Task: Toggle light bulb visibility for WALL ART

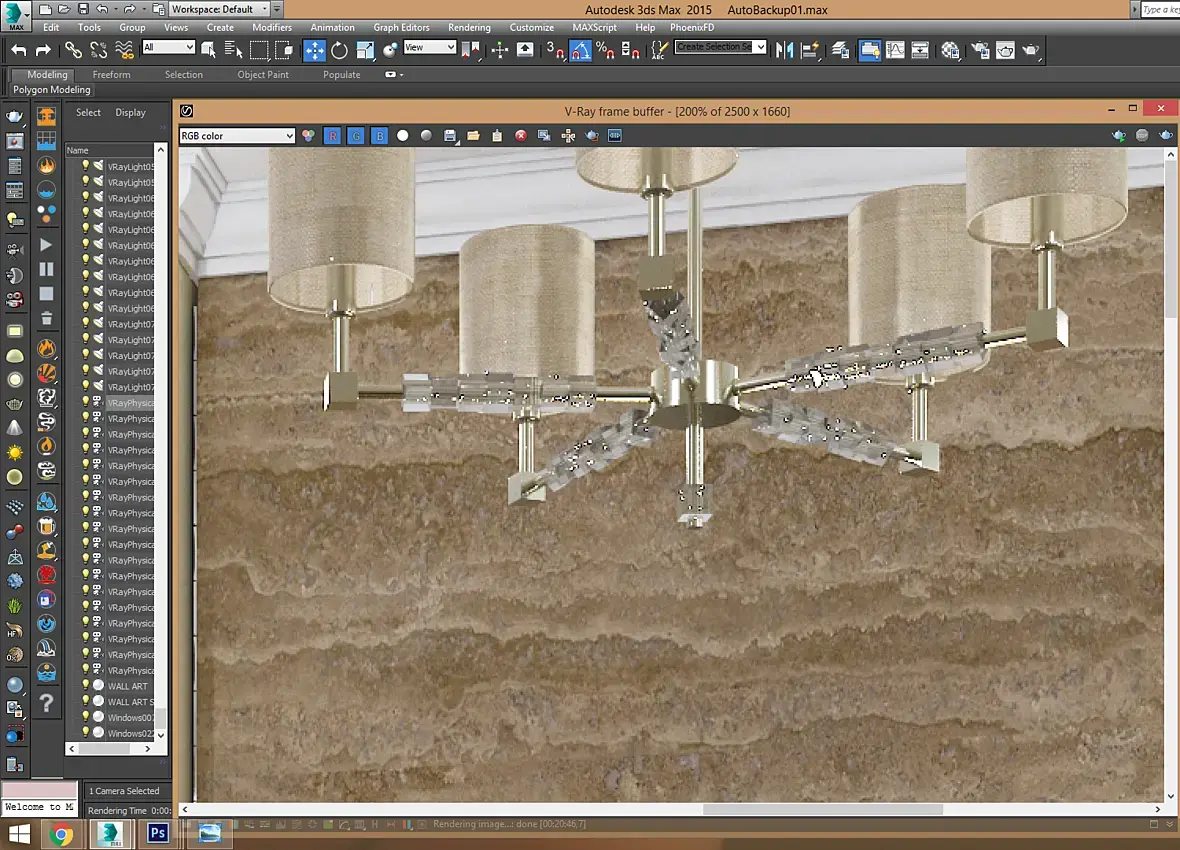Action: tap(86, 686)
